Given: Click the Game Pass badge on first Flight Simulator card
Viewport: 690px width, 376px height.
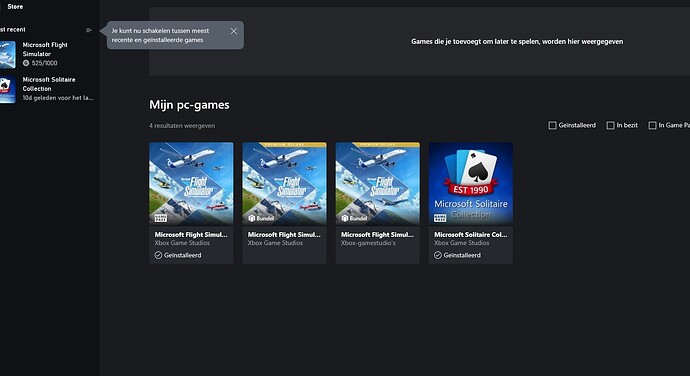Looking at the screenshot, I should [x=161, y=218].
